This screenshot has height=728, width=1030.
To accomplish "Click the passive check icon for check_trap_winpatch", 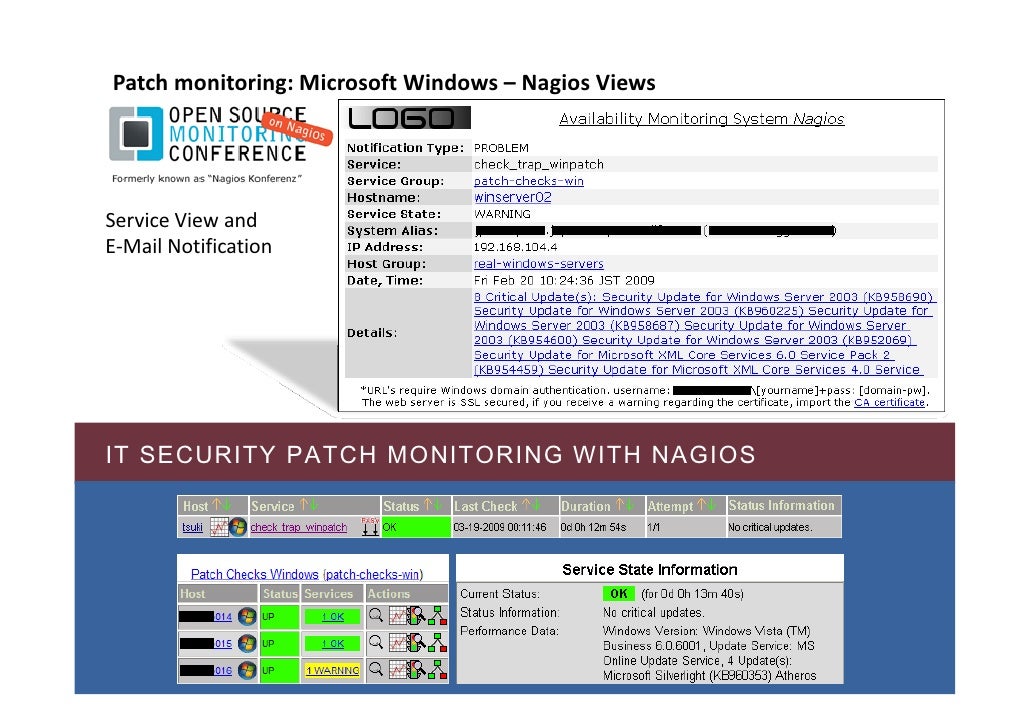I will click(x=370, y=526).
